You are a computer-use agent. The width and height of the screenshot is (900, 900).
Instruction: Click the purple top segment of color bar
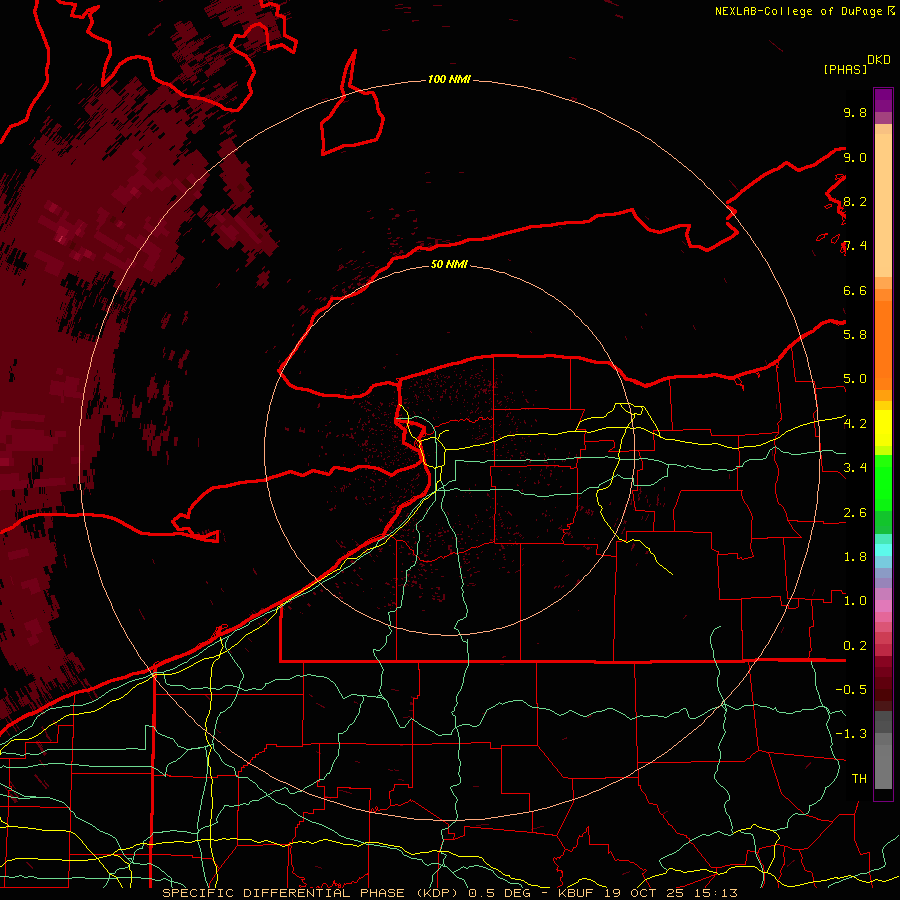(883, 100)
